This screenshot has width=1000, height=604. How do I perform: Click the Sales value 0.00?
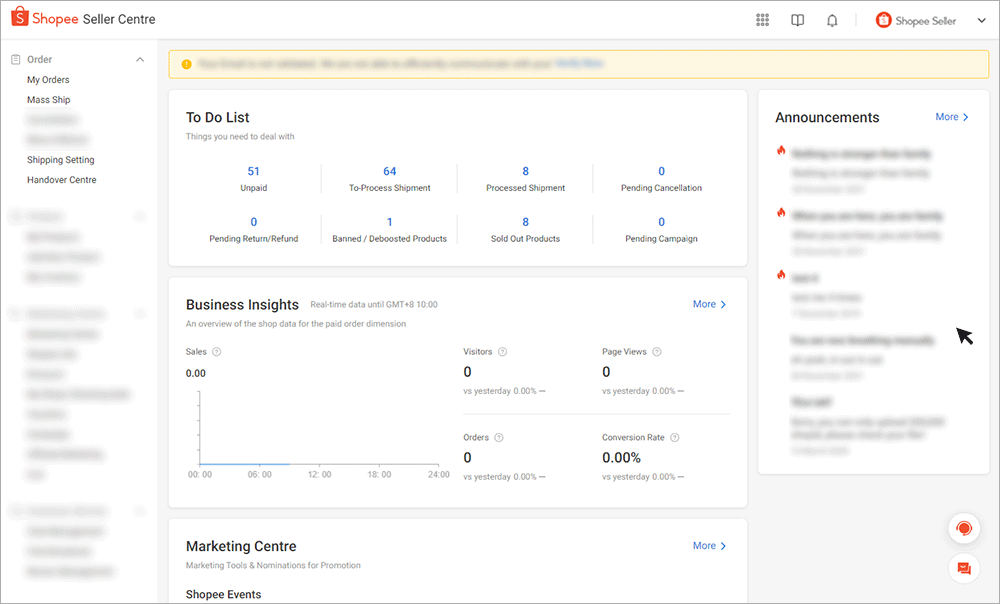click(196, 374)
